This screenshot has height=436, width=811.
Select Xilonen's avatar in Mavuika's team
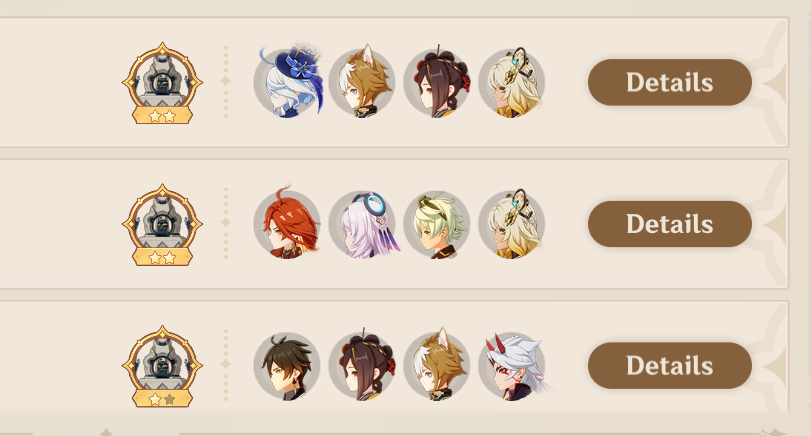[512, 223]
